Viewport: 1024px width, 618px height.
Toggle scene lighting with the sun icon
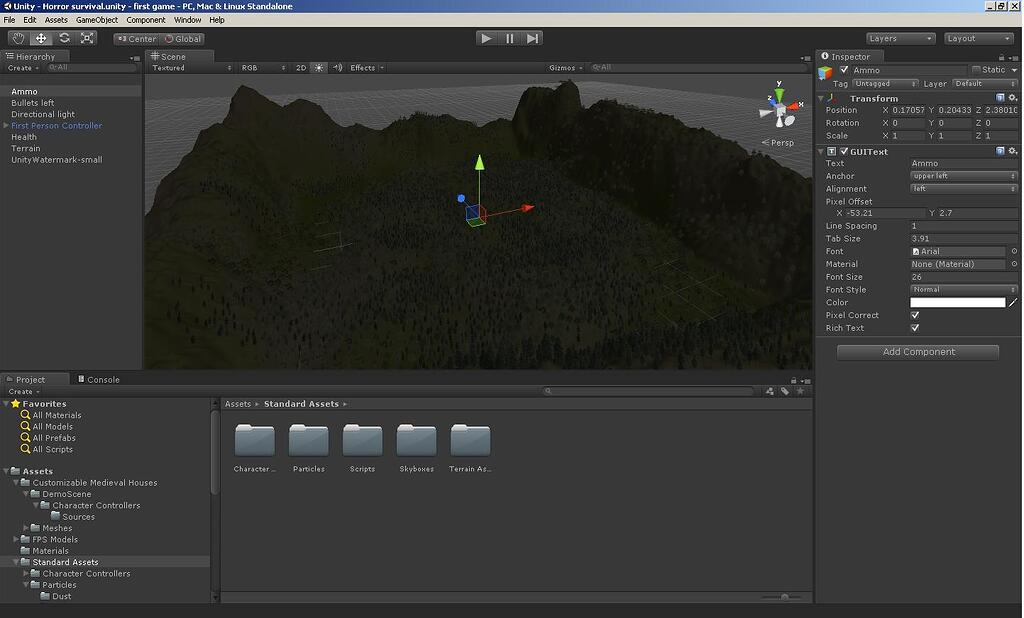pos(318,67)
